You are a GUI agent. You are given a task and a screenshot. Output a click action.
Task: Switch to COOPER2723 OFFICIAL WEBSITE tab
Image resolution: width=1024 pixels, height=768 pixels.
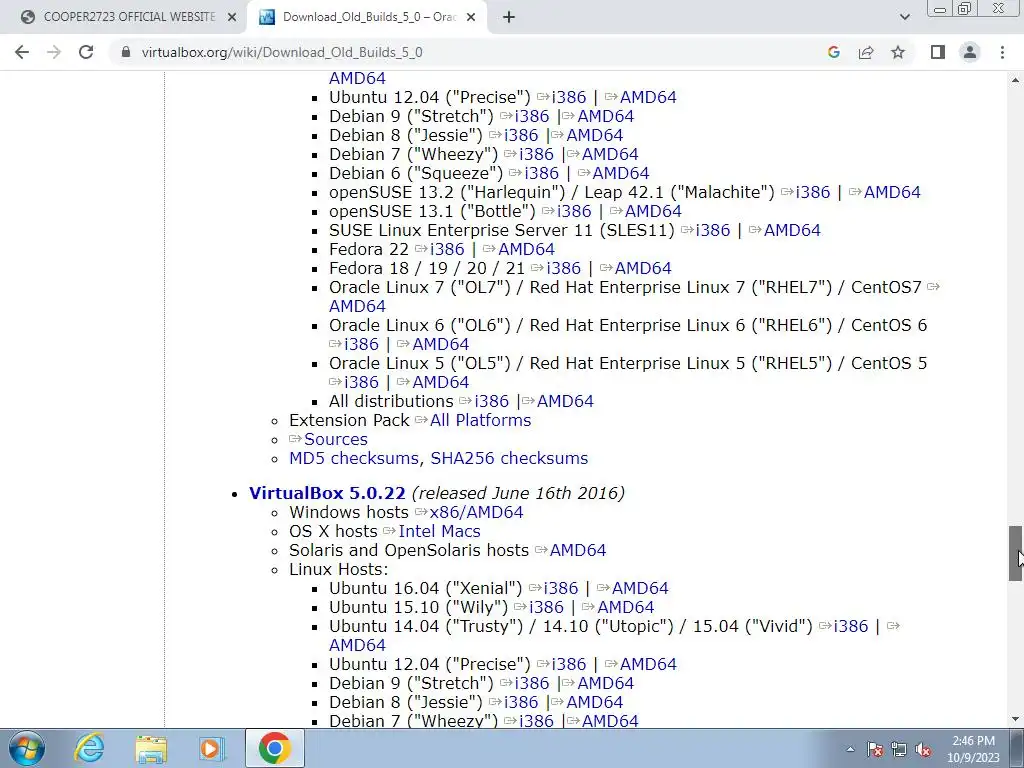pyautogui.click(x=129, y=18)
